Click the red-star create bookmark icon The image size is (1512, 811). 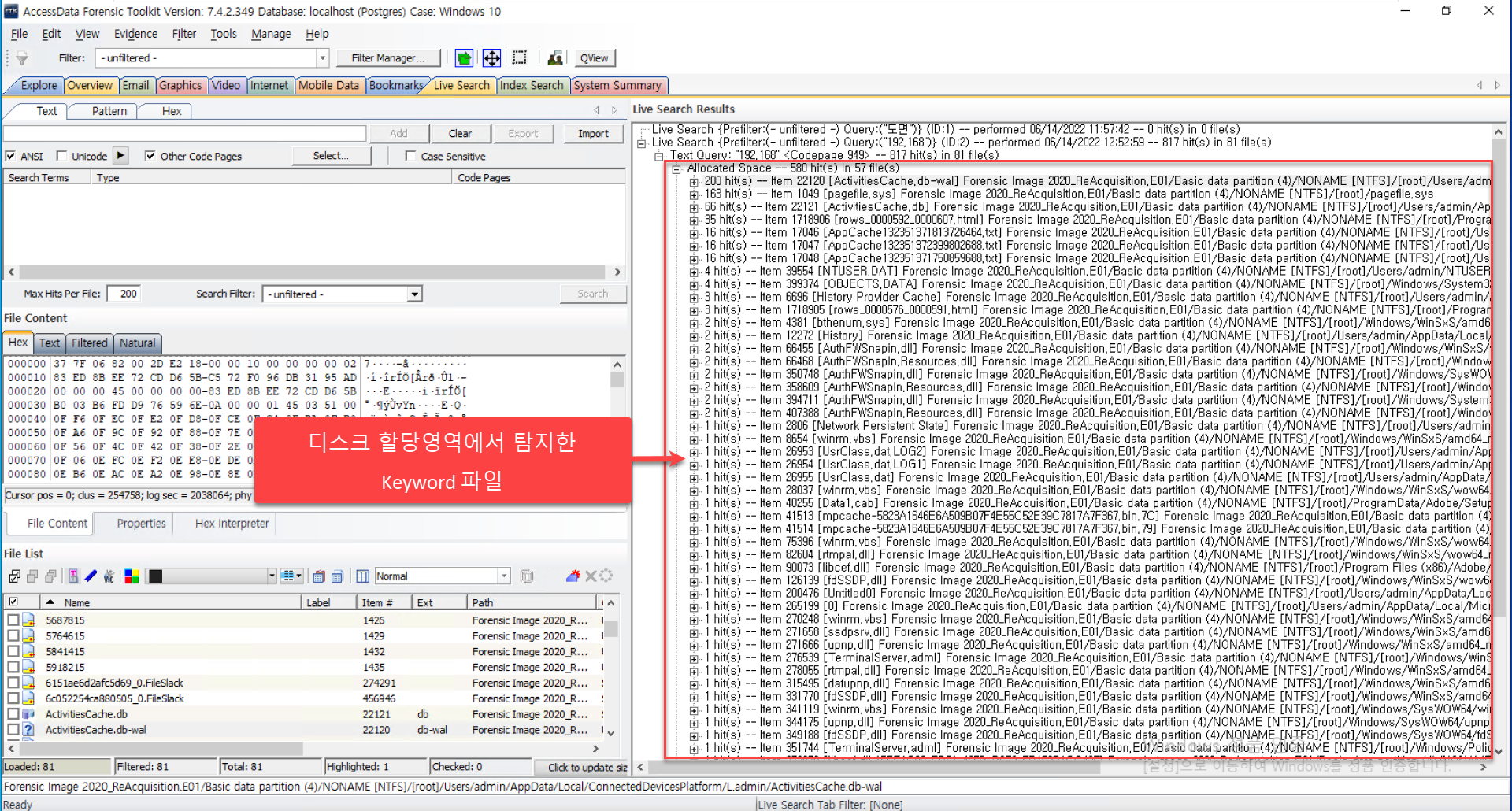click(x=573, y=576)
